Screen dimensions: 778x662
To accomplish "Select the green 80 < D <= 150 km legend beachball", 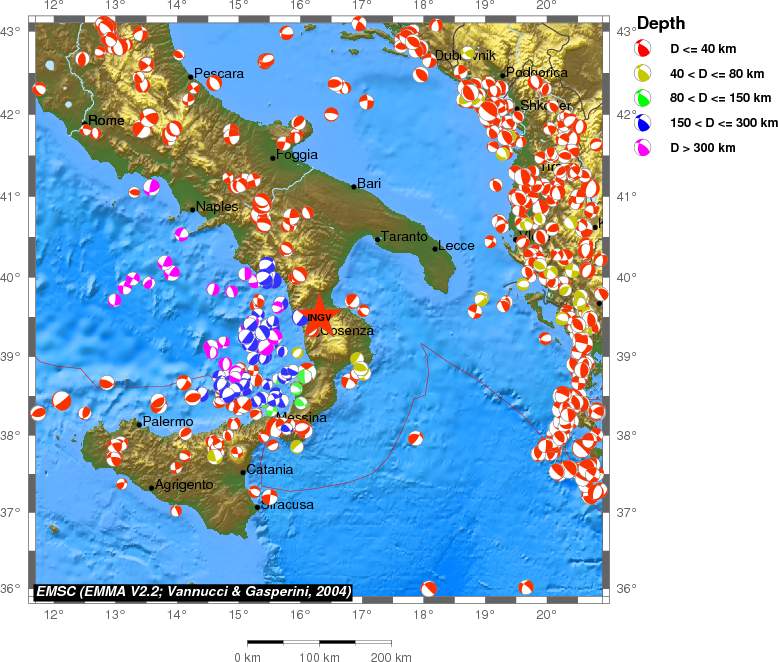I will [643, 98].
